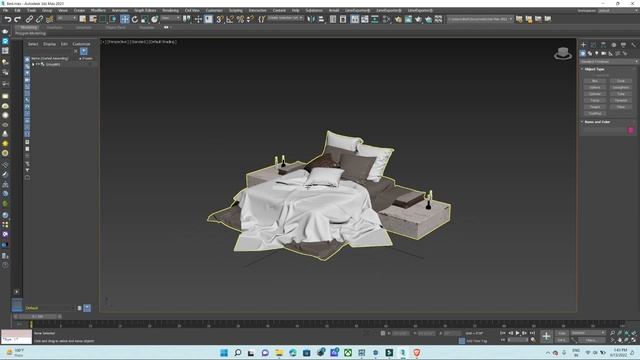Viewport: 640px width, 360px height.
Task: Activate Select and Scale tool
Action: coord(144,19)
